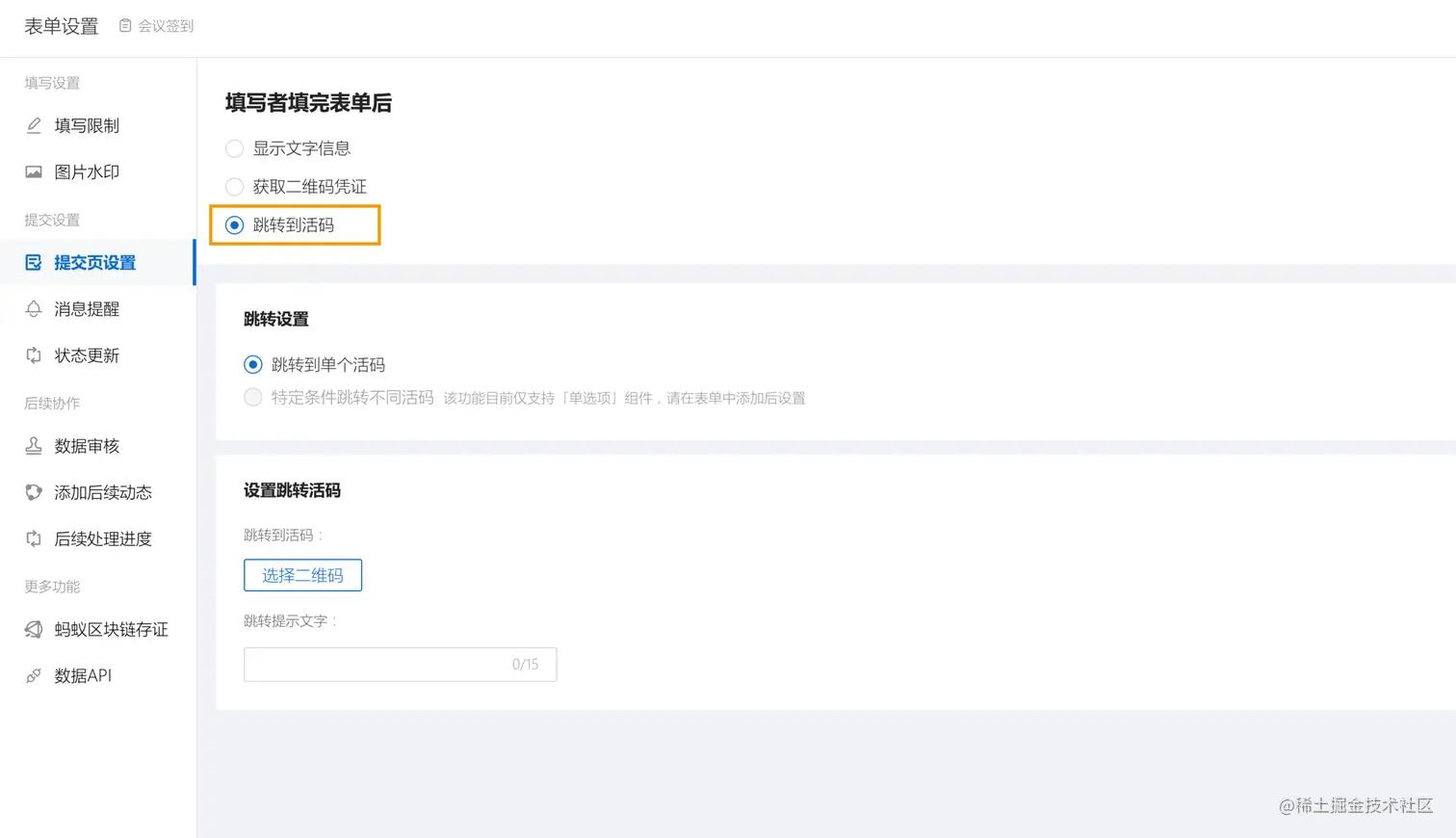1456x838 pixels.
Task: Click the 跳转设置 section heading
Action: pyautogui.click(x=276, y=319)
